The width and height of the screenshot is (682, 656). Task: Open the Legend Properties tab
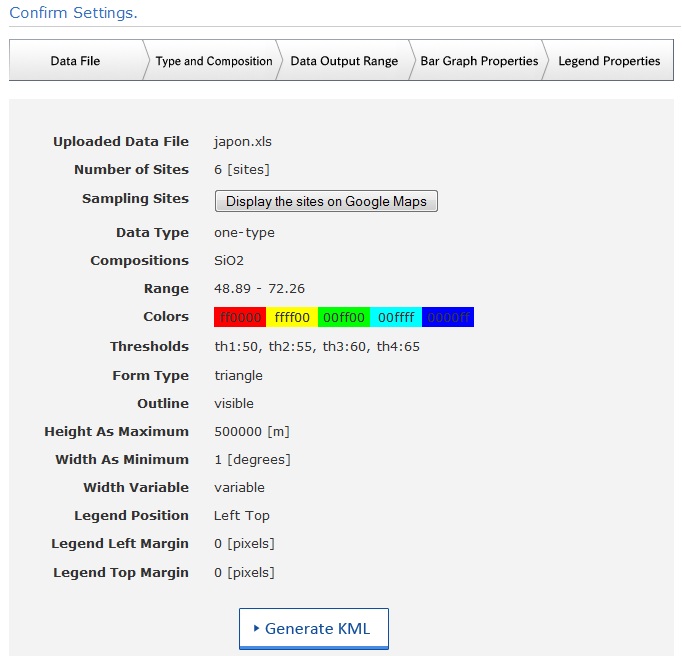click(x=609, y=61)
